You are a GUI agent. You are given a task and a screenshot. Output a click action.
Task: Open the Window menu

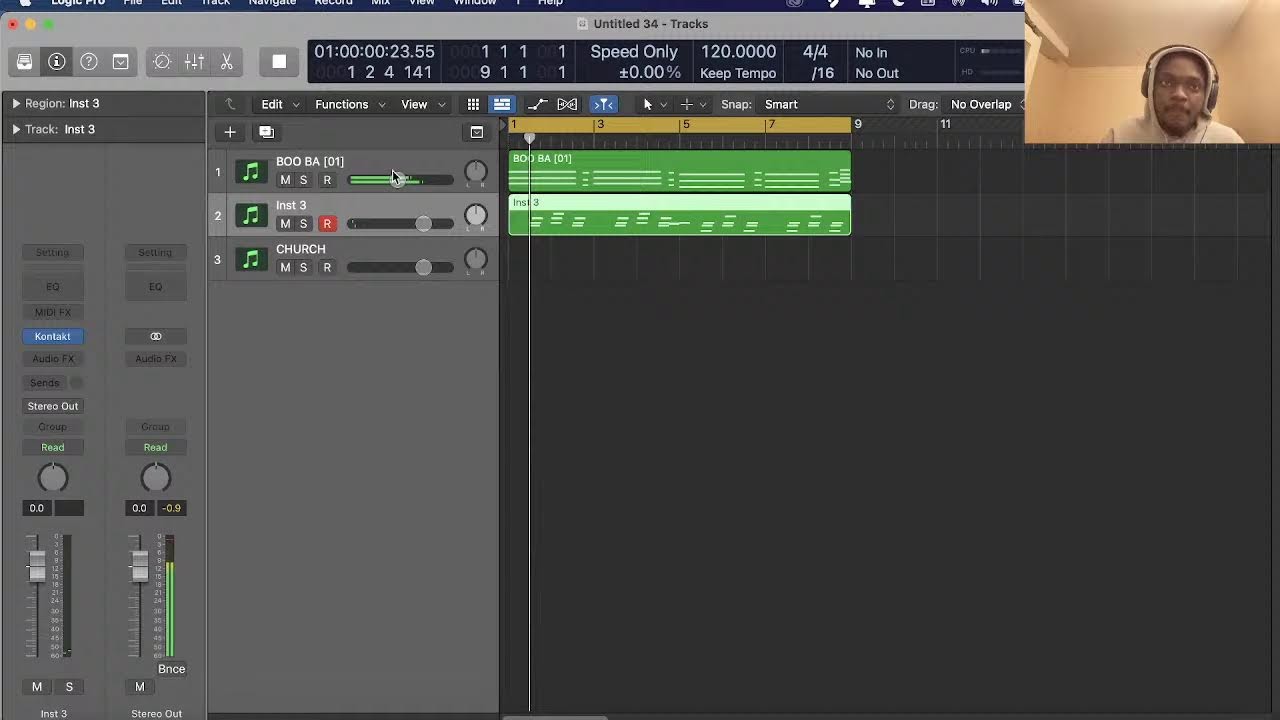475,3
